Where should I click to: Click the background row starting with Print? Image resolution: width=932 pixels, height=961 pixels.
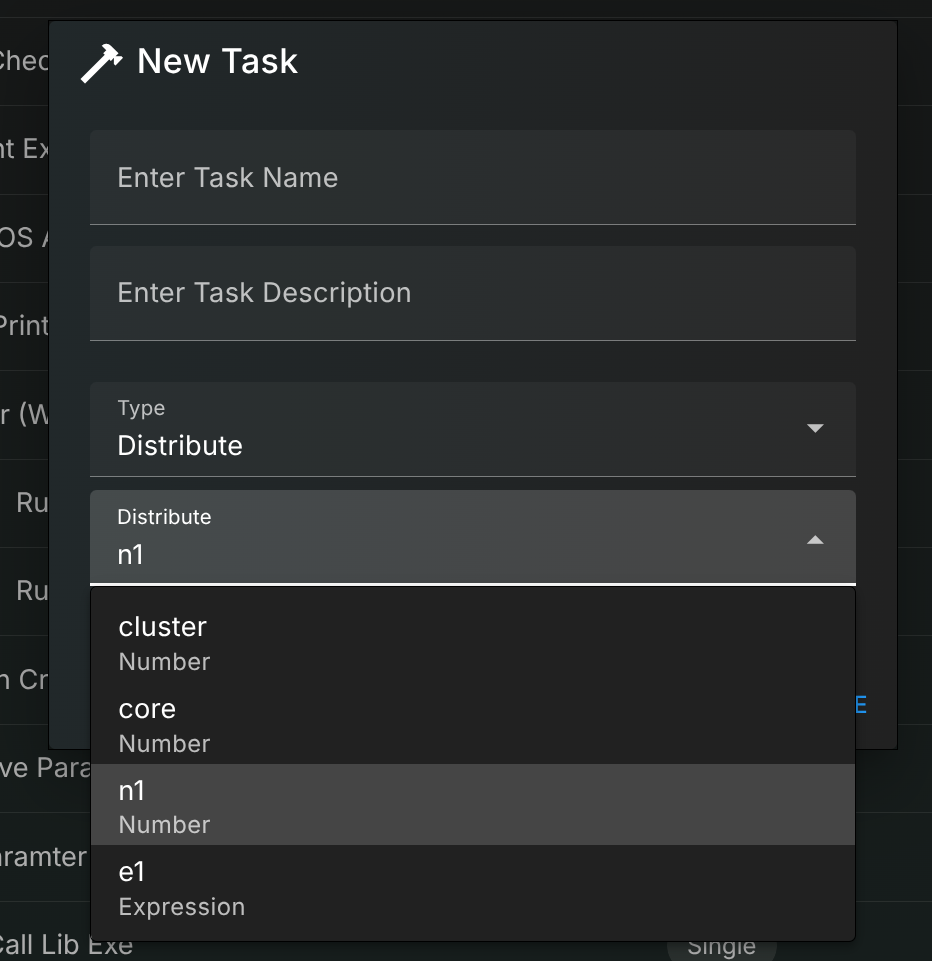(24, 326)
